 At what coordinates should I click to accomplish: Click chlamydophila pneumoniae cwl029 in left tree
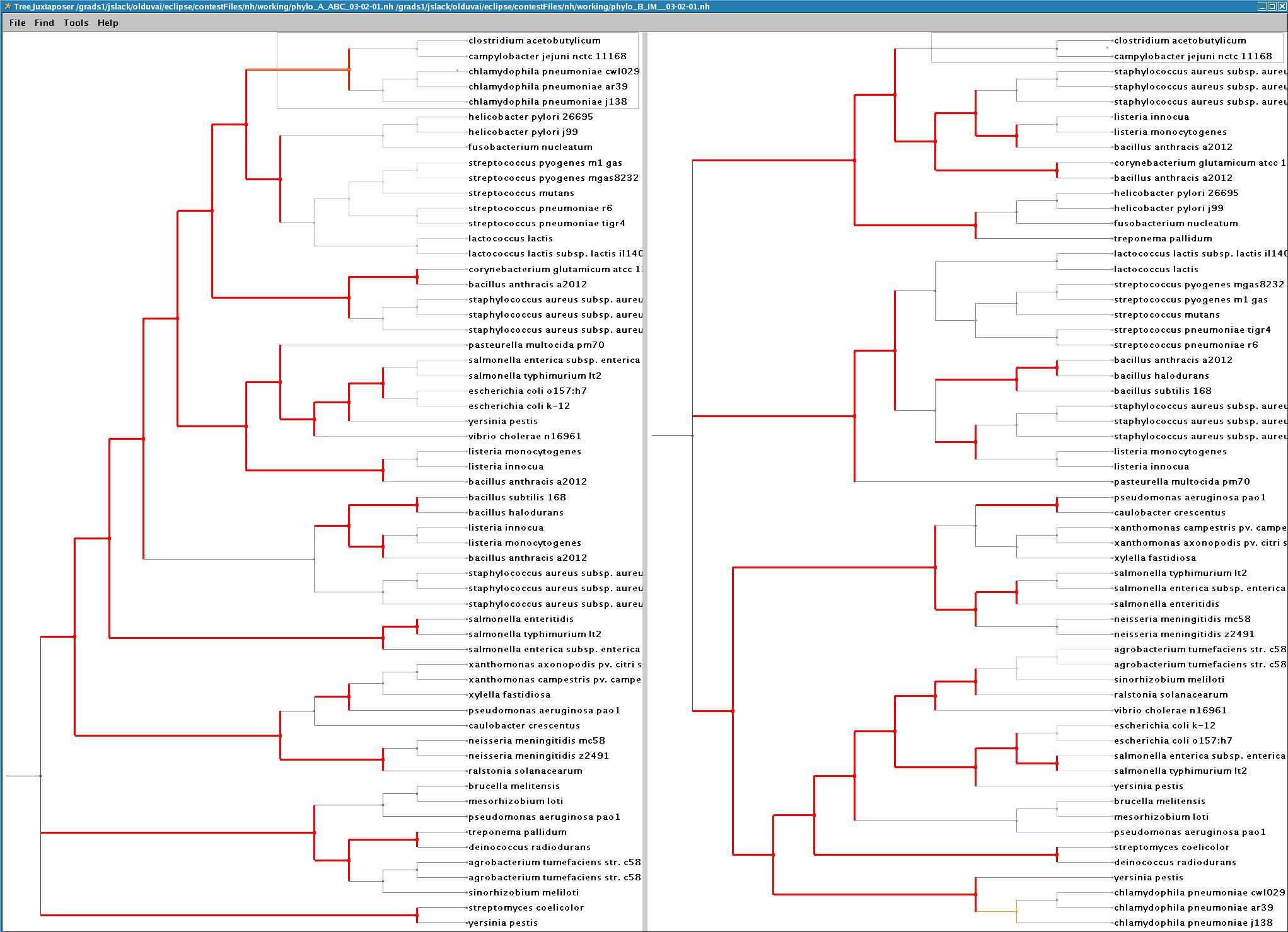(554, 71)
